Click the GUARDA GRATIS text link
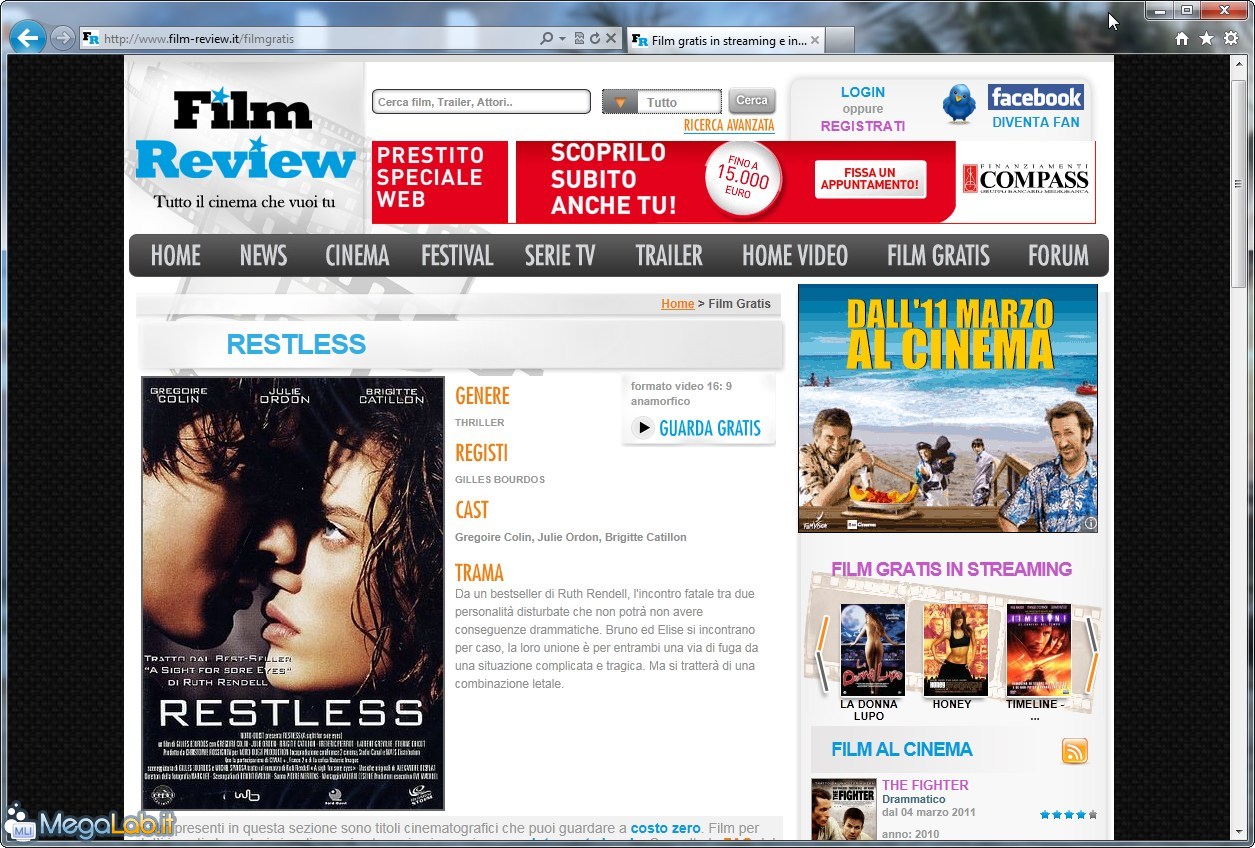Image resolution: width=1255 pixels, height=848 pixels. [710, 429]
